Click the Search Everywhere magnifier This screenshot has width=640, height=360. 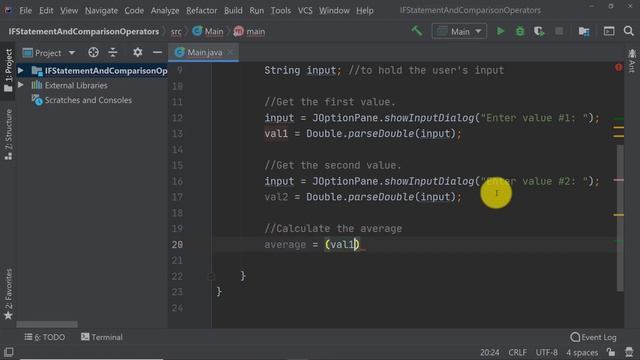pyautogui.click(x=629, y=31)
